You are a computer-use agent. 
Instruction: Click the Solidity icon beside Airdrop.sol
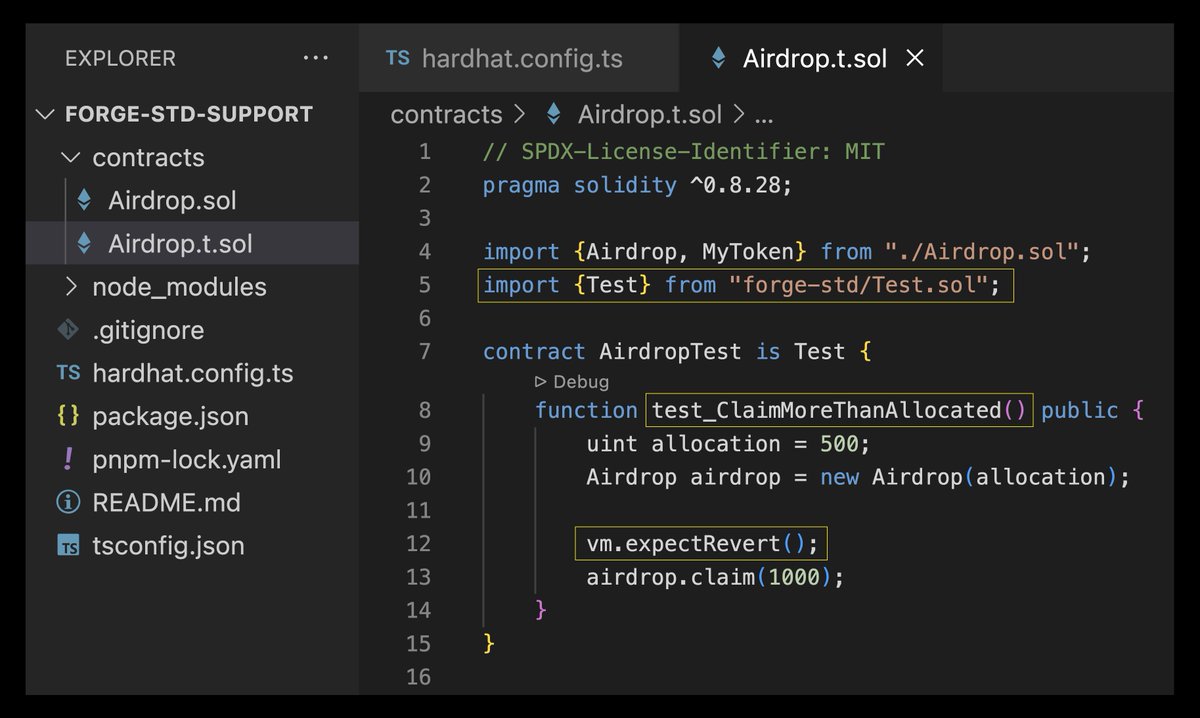click(84, 200)
